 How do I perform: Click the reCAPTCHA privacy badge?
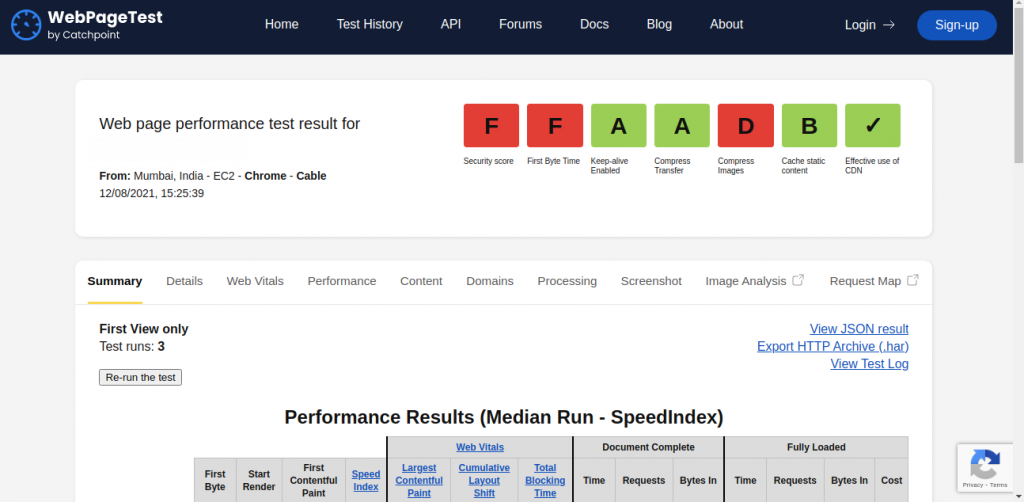(x=985, y=467)
